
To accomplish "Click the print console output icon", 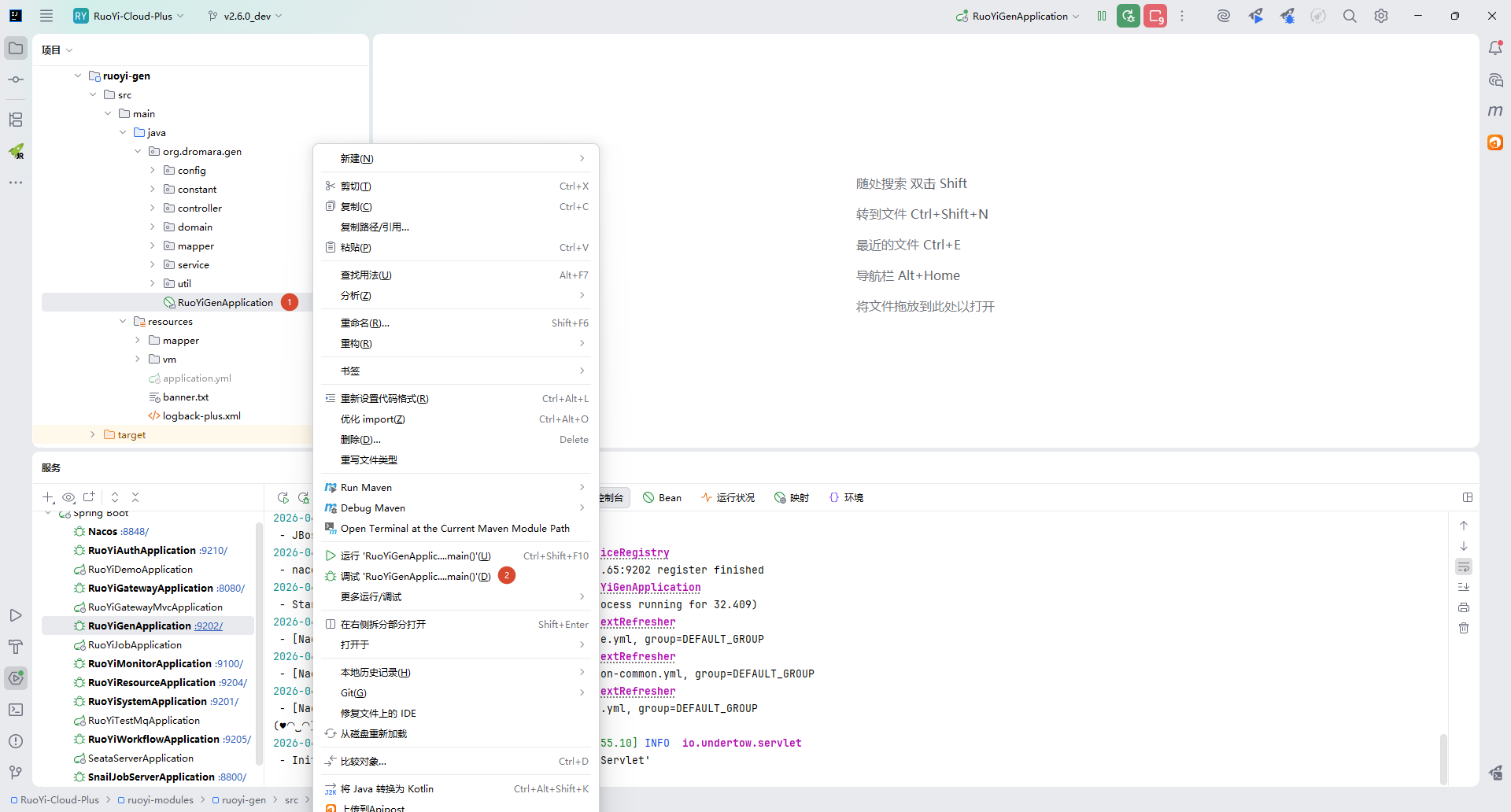I will click(x=1464, y=607).
